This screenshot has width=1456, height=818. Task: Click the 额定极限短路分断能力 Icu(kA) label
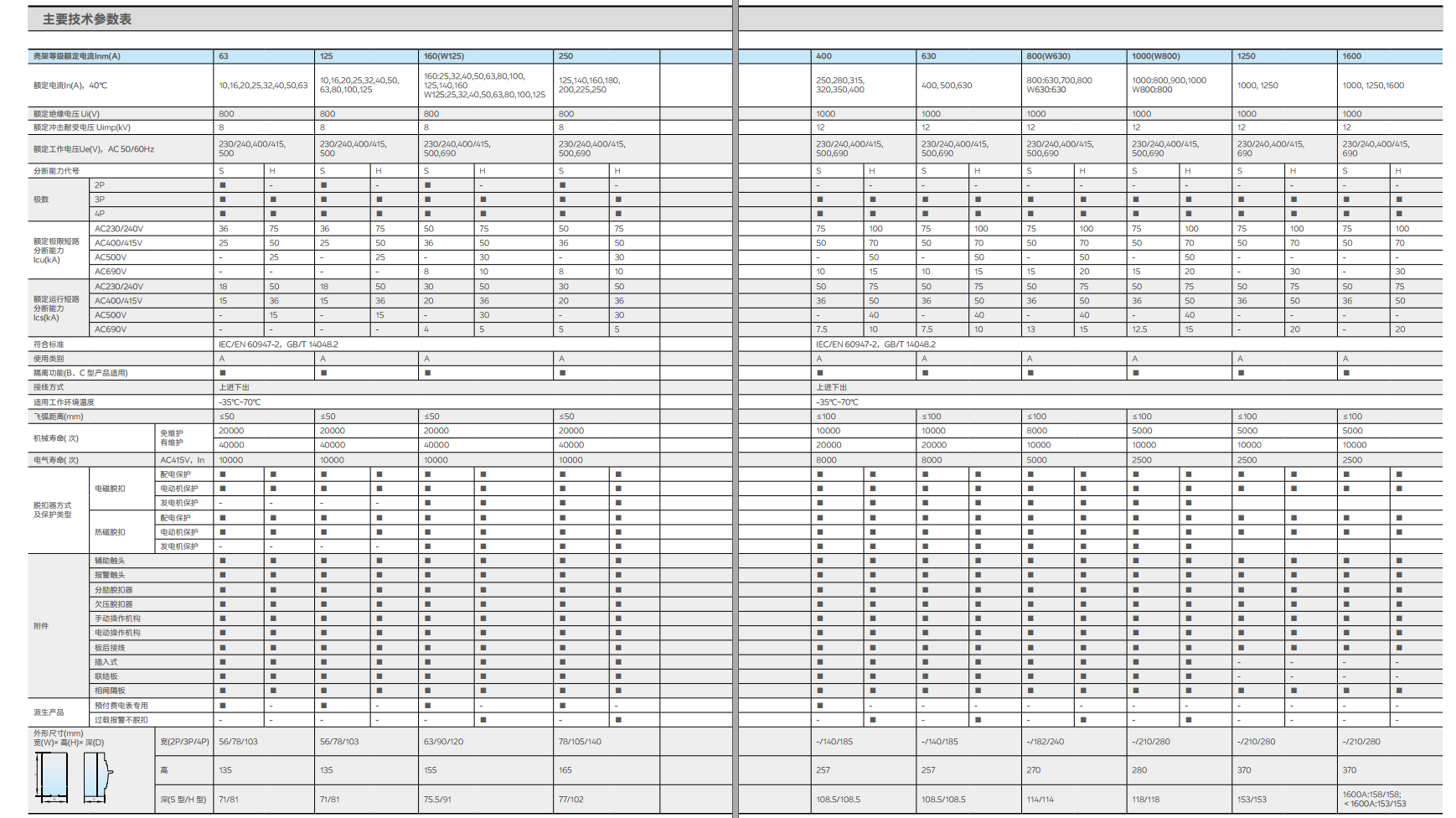point(56,251)
